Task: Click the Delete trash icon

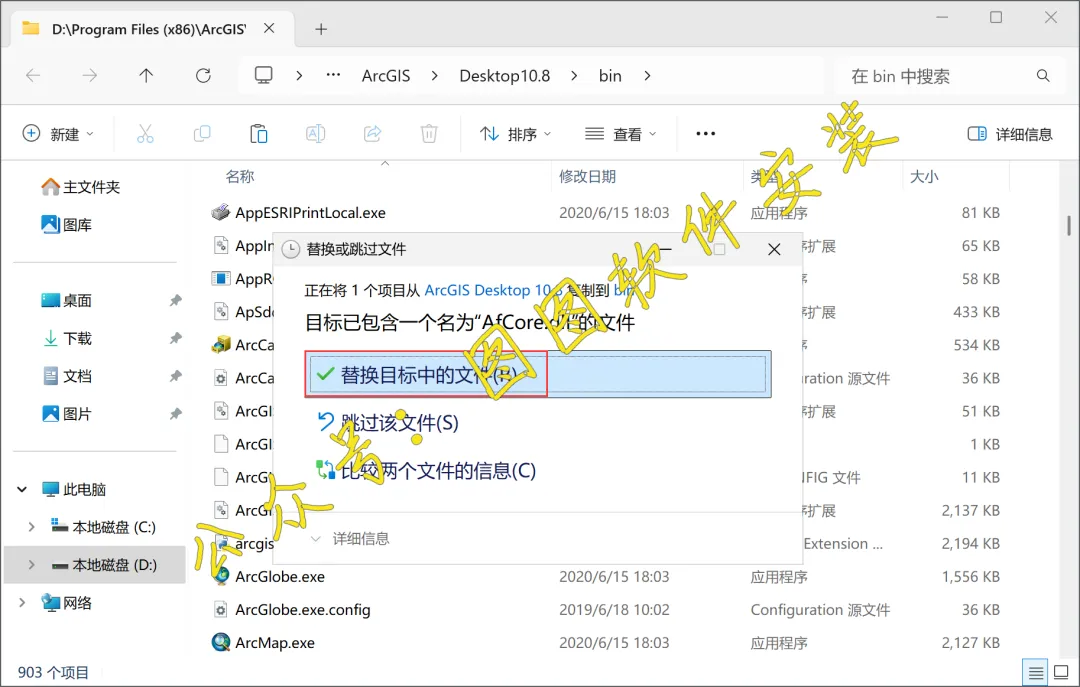Action: point(429,134)
